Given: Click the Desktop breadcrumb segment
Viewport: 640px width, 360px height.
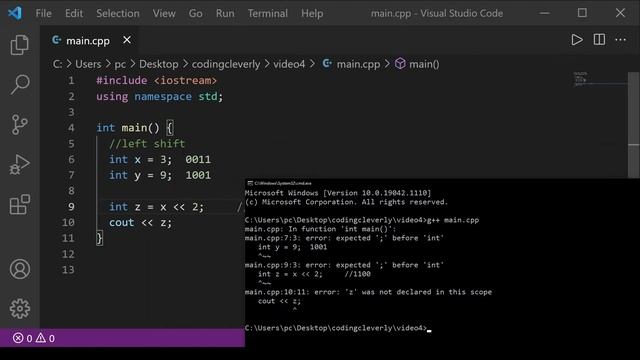Looking at the screenshot, I should (x=159, y=64).
